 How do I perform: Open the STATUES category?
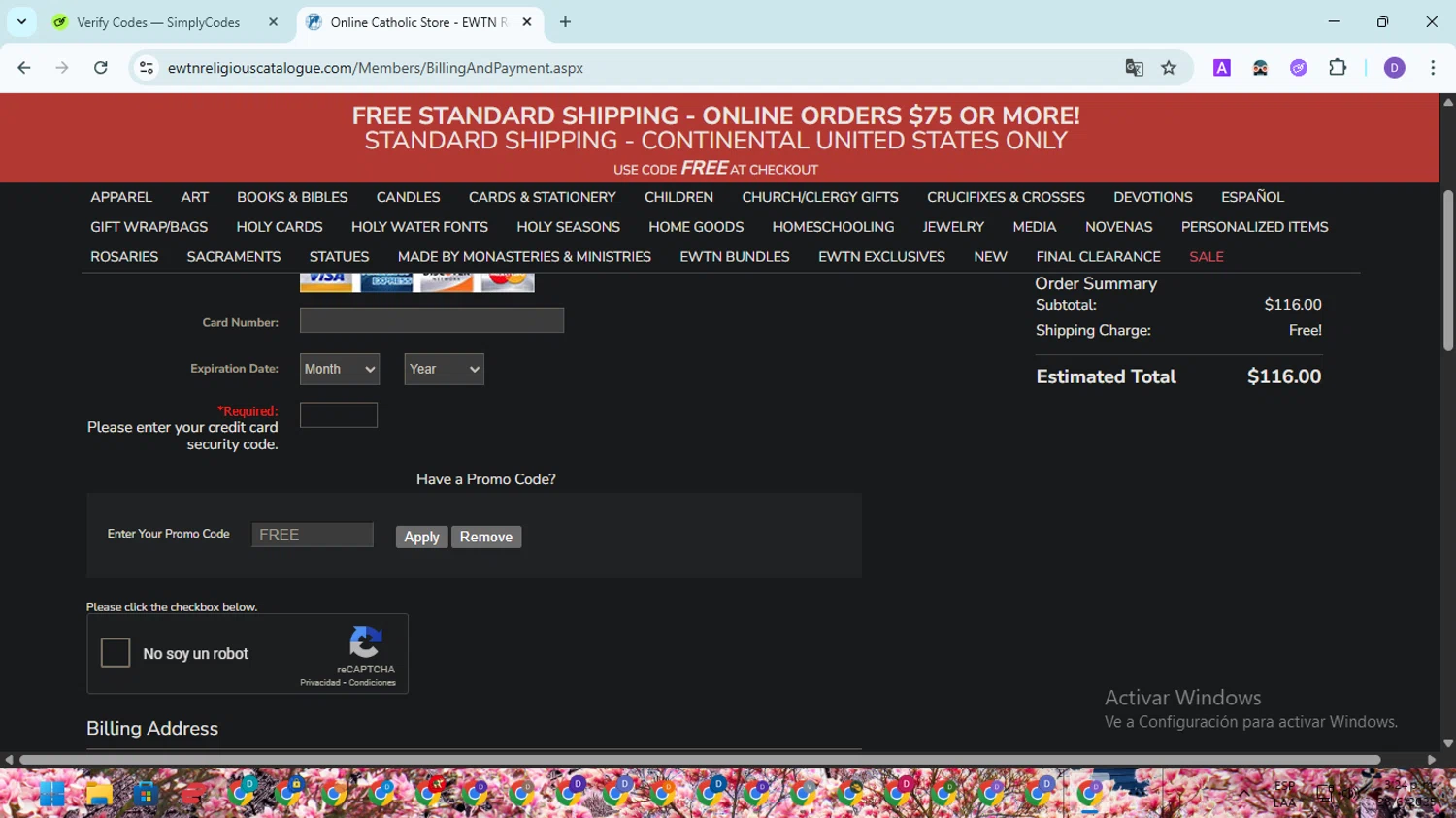pos(339,257)
